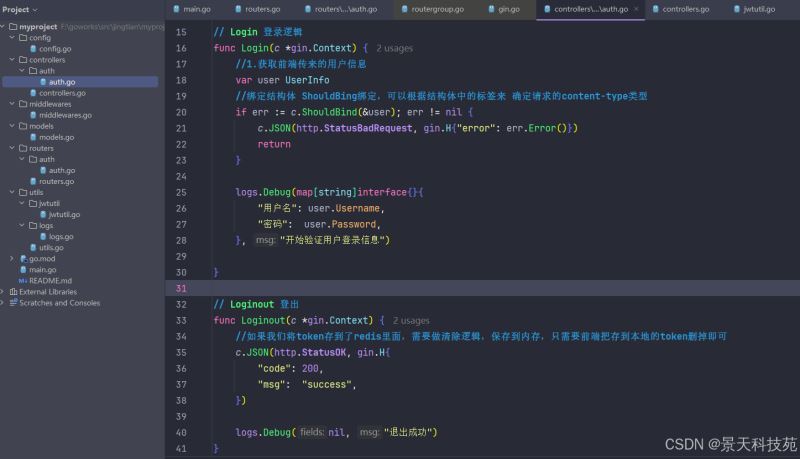Screen dimensions: 800x459
Task: Click line number 20 in the gutter
Action: (x=181, y=112)
